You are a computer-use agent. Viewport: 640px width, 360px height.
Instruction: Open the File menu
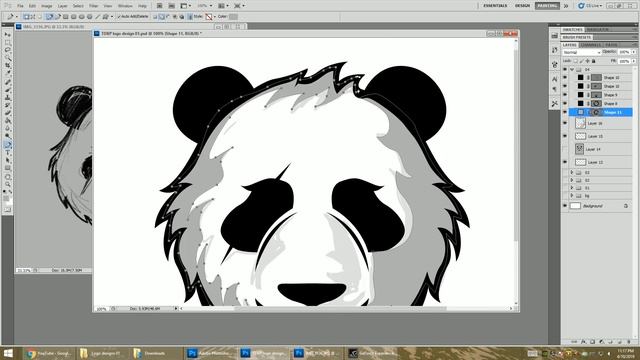point(20,6)
